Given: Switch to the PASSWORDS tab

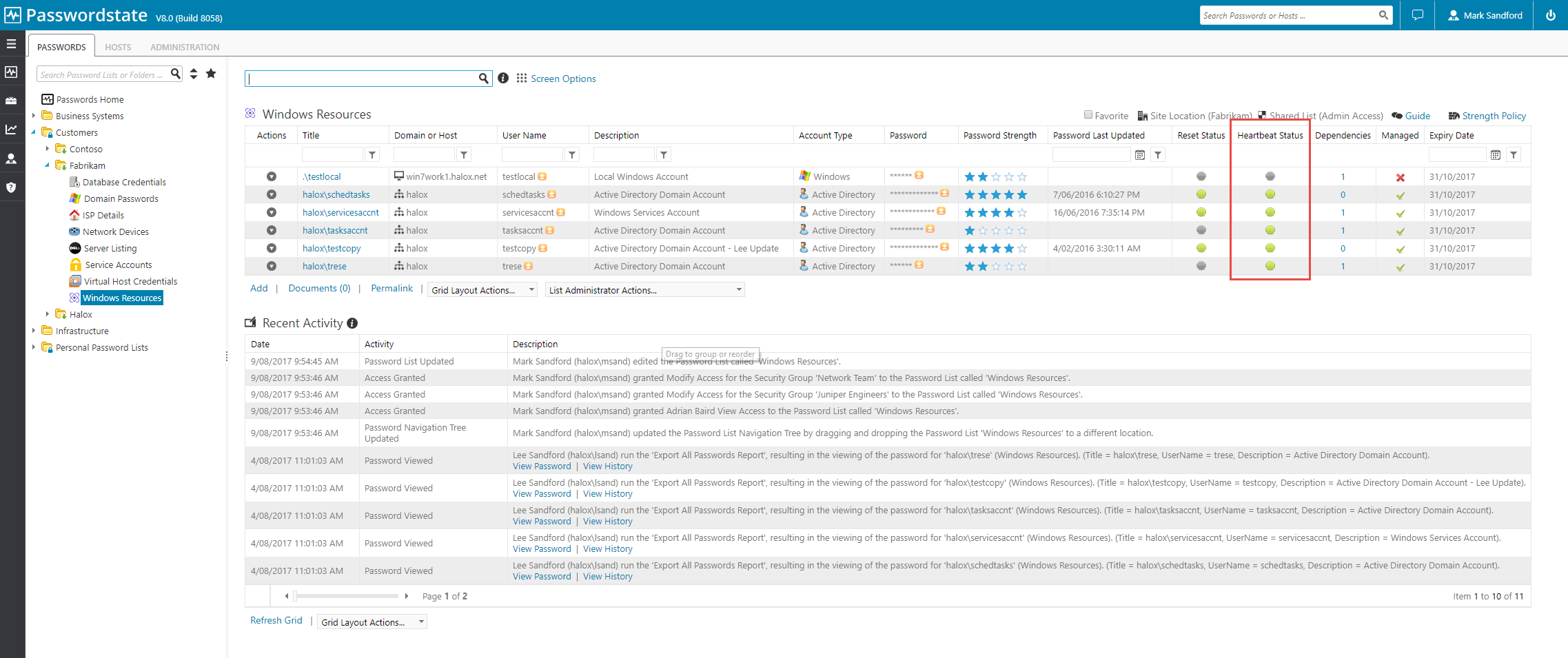Looking at the screenshot, I should pos(61,47).
